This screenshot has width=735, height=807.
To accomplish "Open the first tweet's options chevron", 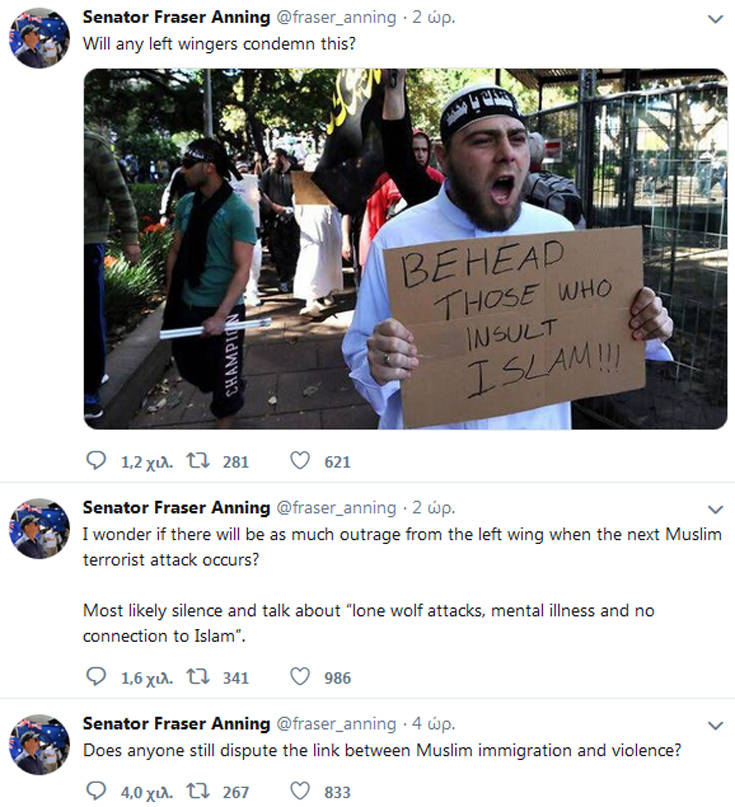I will point(715,19).
